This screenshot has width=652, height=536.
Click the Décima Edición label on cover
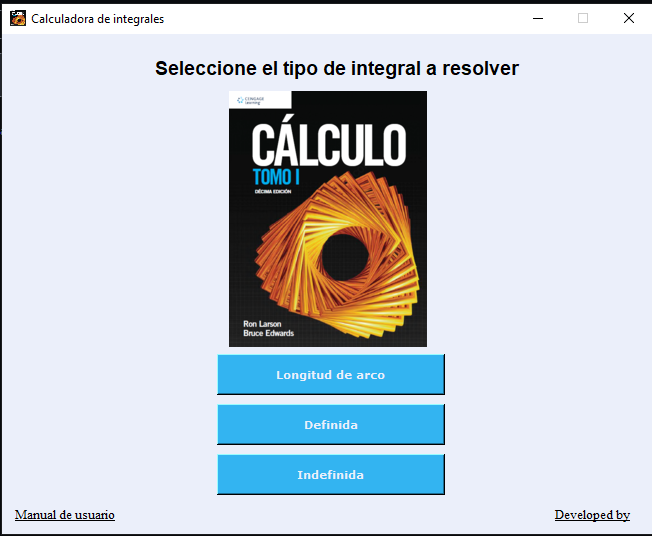[x=273, y=192]
